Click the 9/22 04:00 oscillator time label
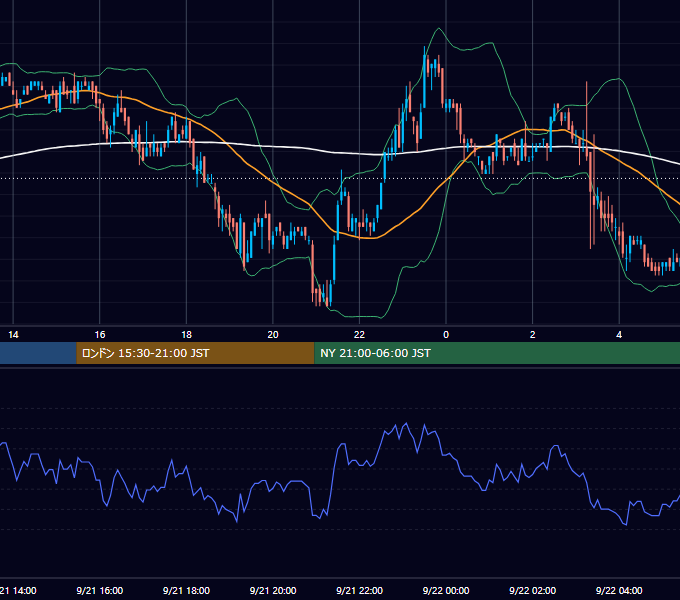The image size is (680, 600). point(619,590)
